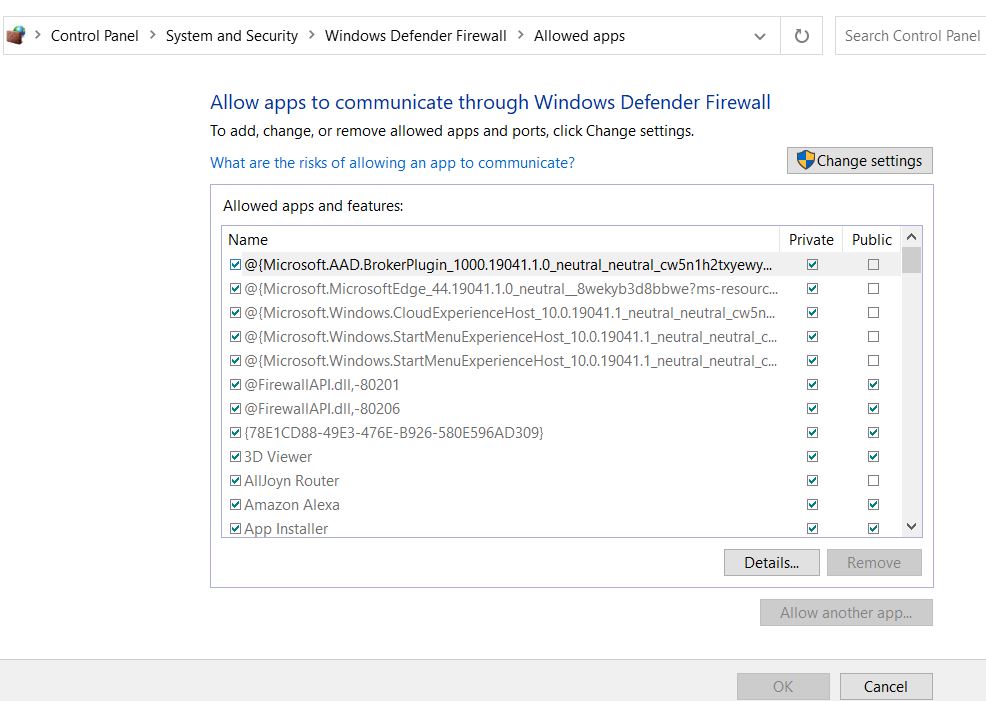Image resolution: width=986 pixels, height=701 pixels.
Task: Toggle name checkbox for 3D Viewer
Action: pos(235,456)
